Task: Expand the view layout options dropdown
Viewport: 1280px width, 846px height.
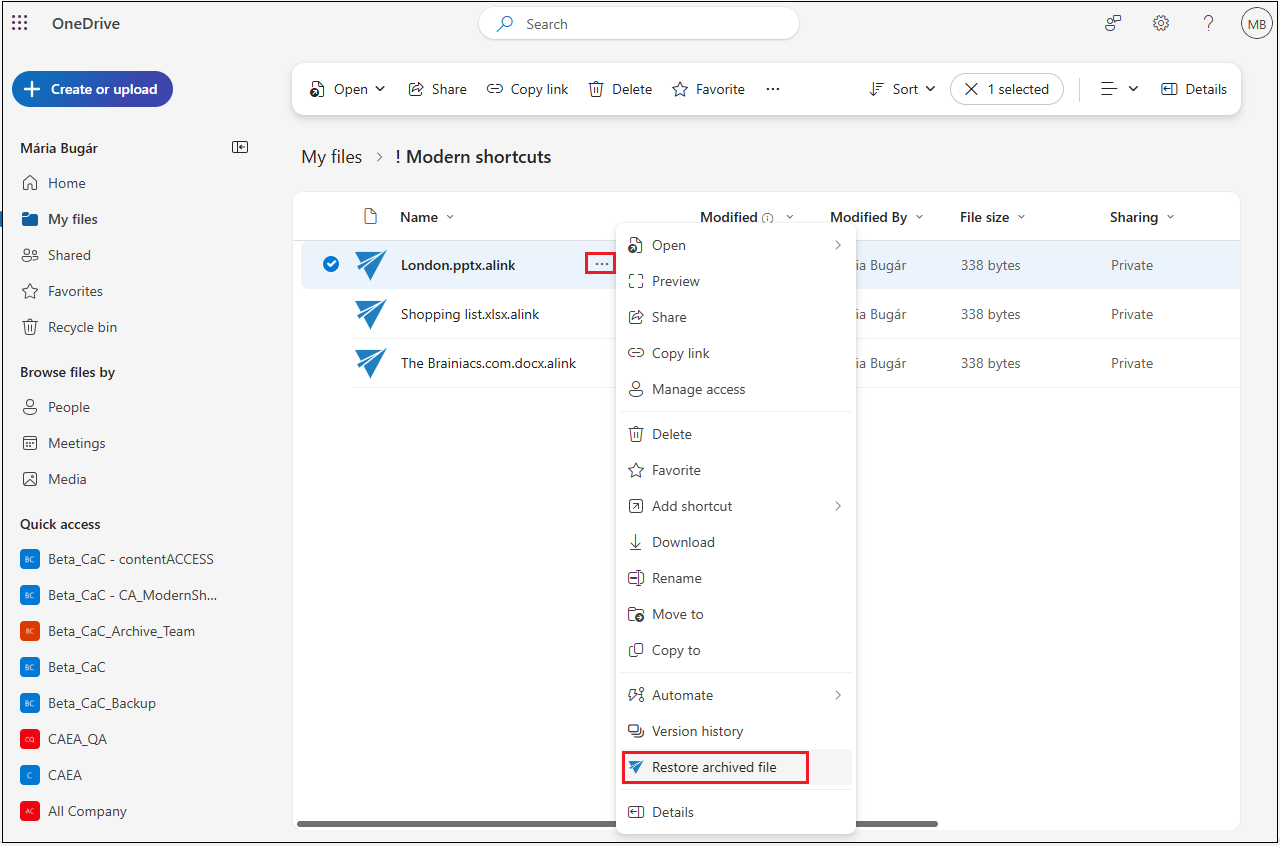Action: (1119, 89)
